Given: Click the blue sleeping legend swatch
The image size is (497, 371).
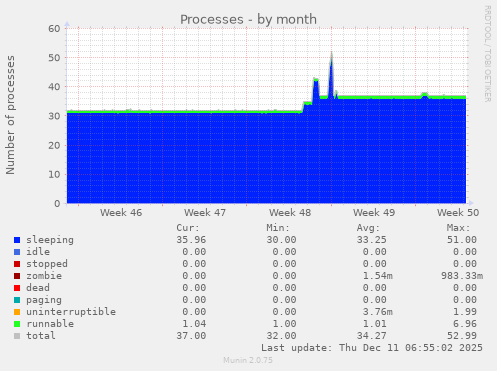Looking at the screenshot, I should pyautogui.click(x=17, y=240).
